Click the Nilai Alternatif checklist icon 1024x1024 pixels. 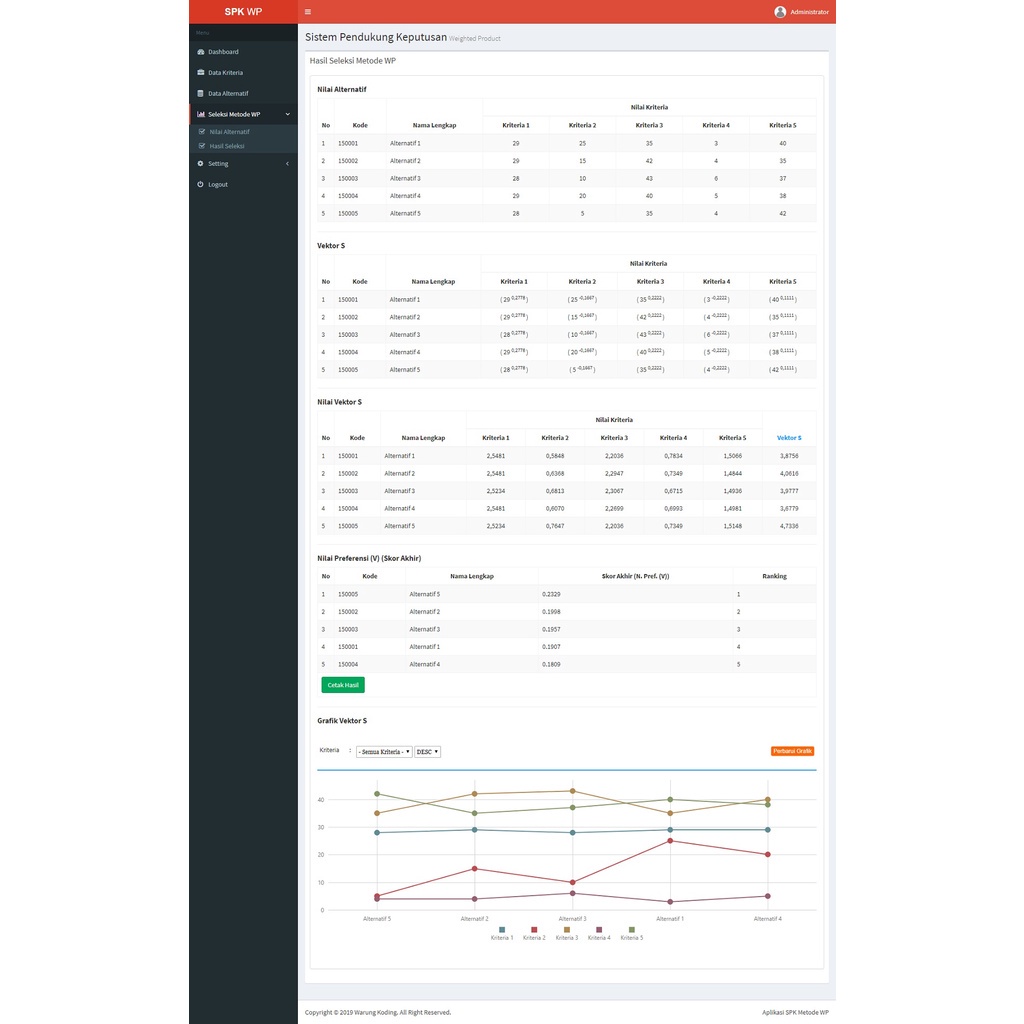[202, 131]
